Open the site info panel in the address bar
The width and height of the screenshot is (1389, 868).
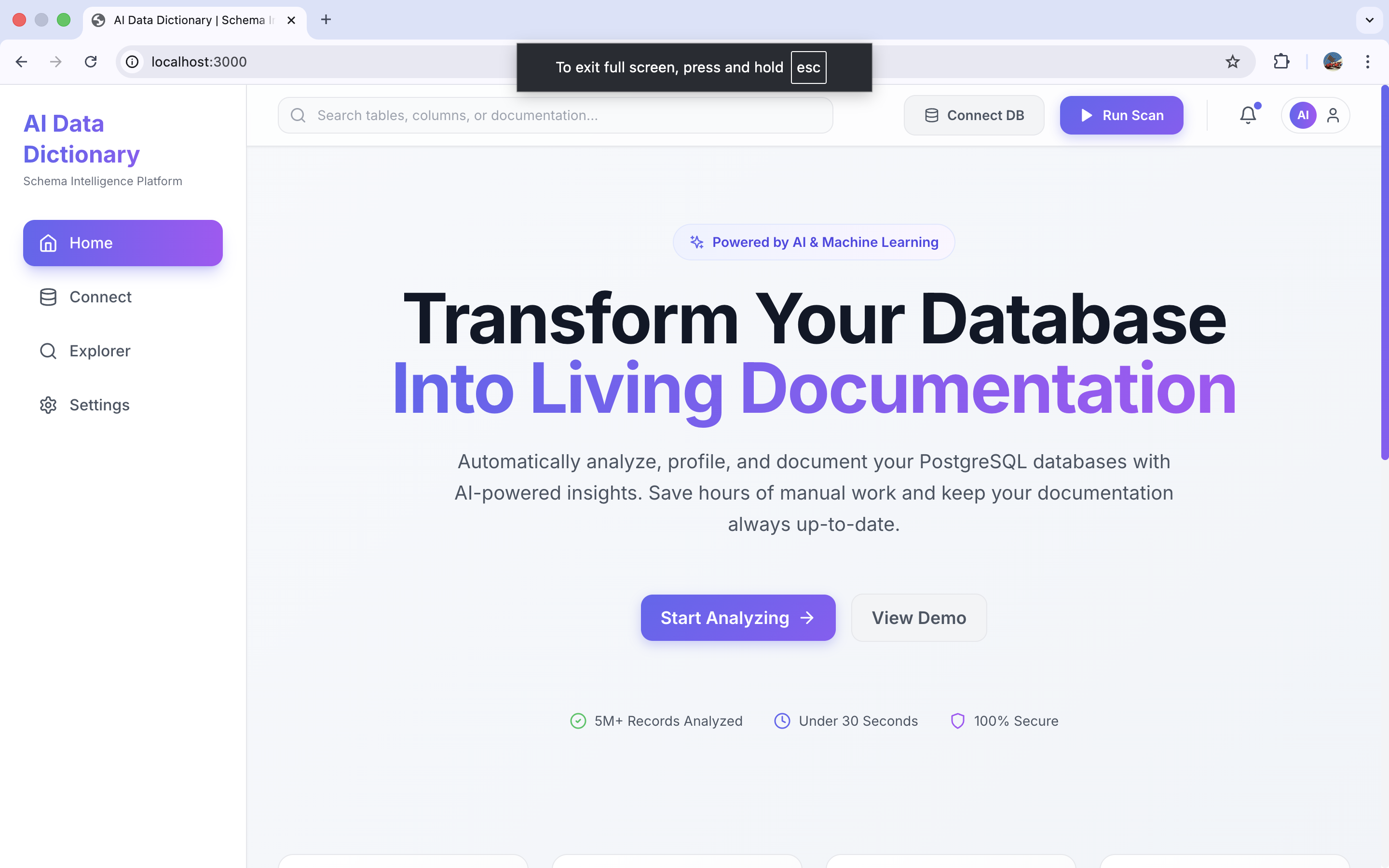click(132, 61)
